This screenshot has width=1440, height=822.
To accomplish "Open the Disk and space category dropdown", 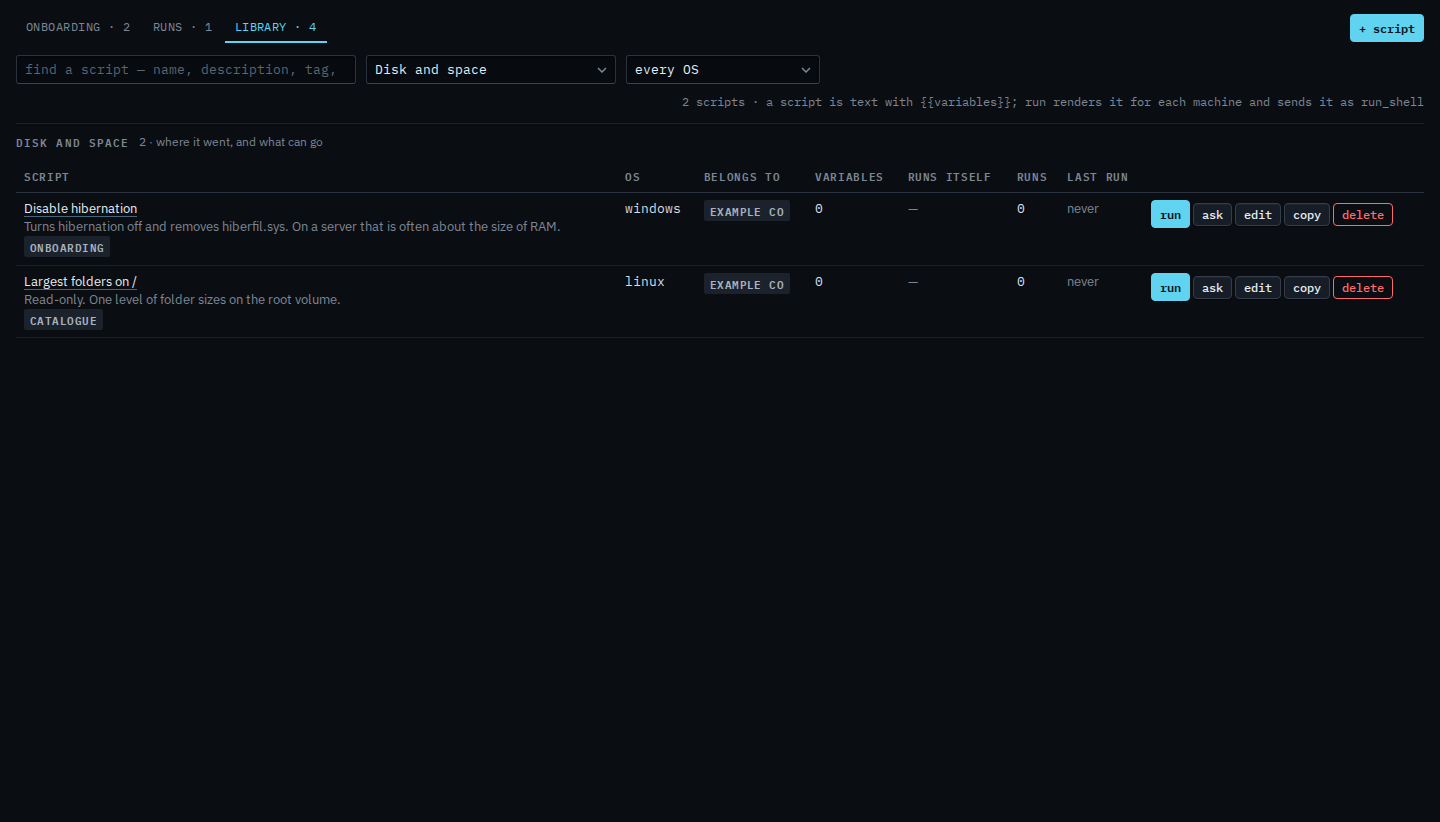I will point(491,70).
